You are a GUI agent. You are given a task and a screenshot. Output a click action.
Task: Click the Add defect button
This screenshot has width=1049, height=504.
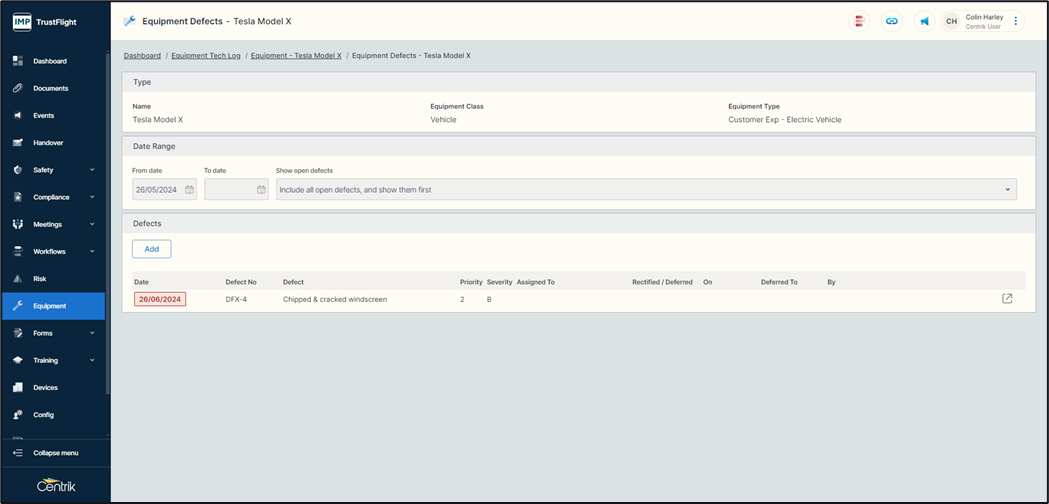pyautogui.click(x=151, y=249)
